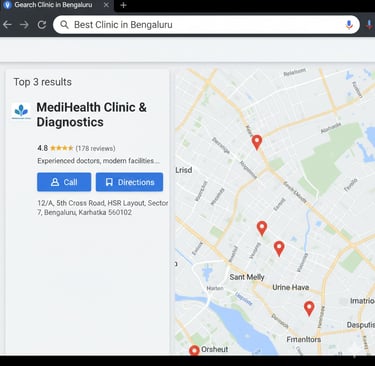Image resolution: width=375 pixels, height=366 pixels.
Task: Focus the Best Clinic in Bengaluru search field
Action: (206, 25)
